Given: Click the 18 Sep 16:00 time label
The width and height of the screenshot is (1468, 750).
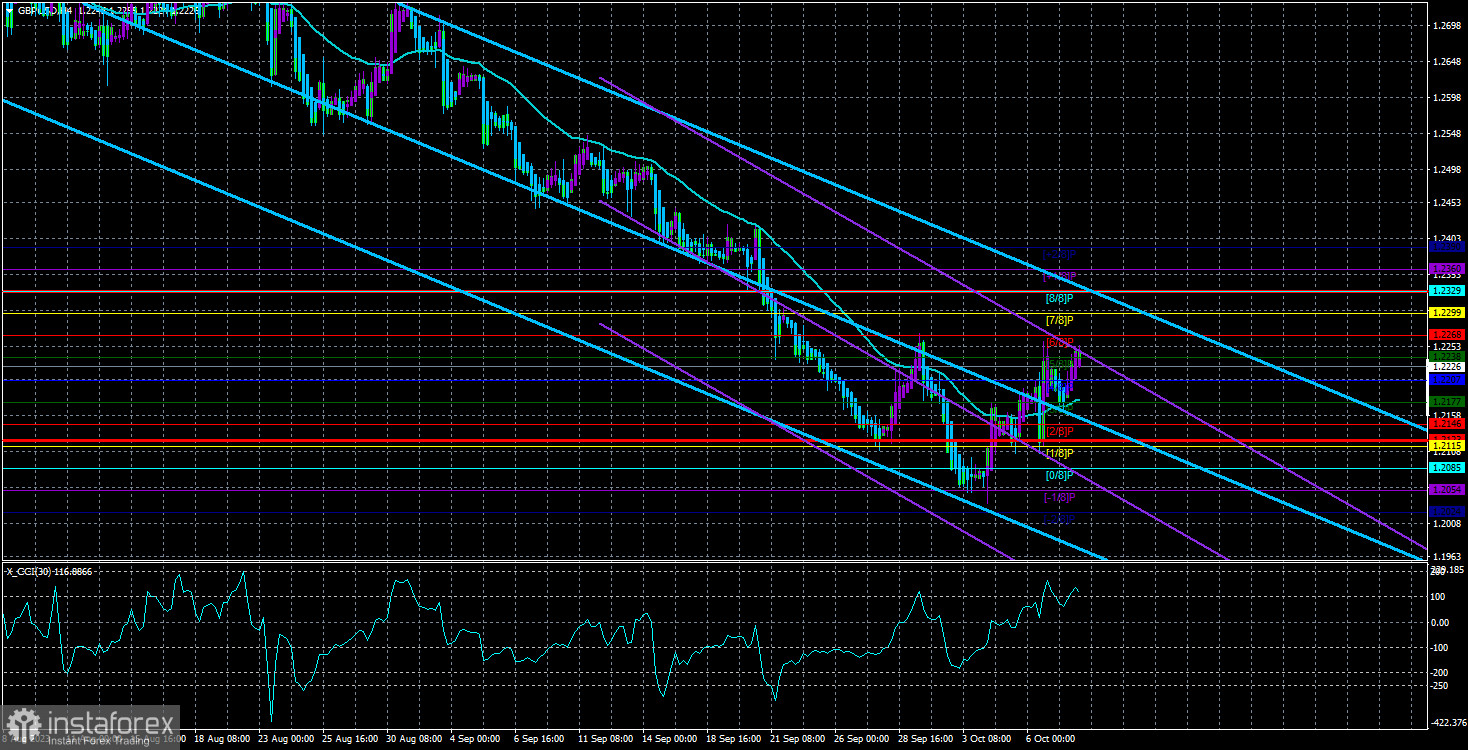Looking at the screenshot, I should click(x=733, y=739).
